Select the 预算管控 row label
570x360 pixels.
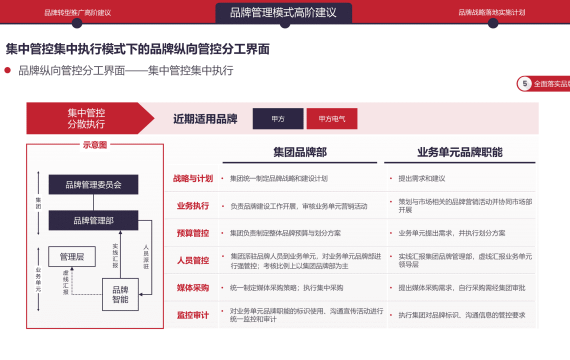(x=193, y=233)
